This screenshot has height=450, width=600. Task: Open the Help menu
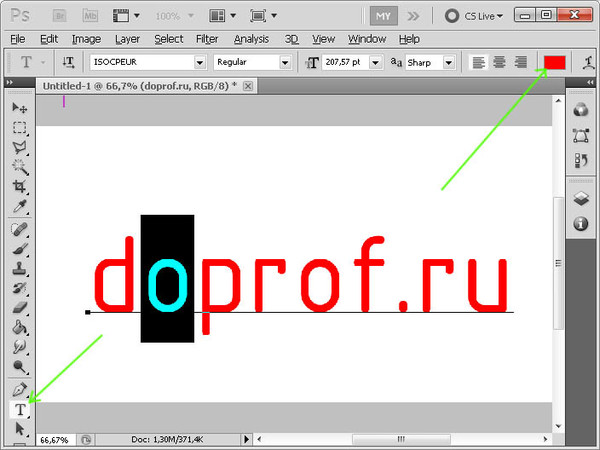pyautogui.click(x=409, y=39)
